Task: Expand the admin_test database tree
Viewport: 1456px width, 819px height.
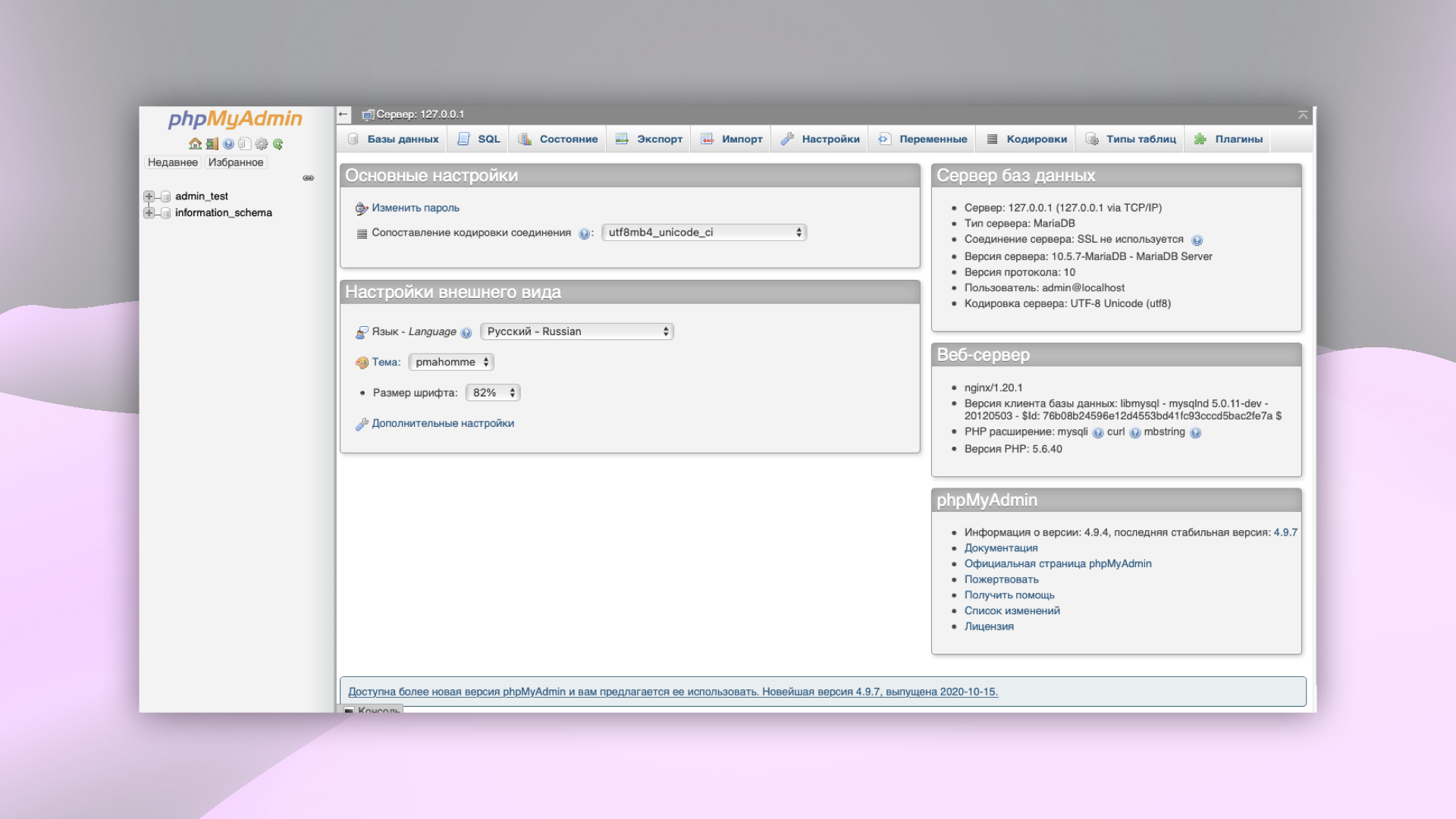Action: [149, 196]
